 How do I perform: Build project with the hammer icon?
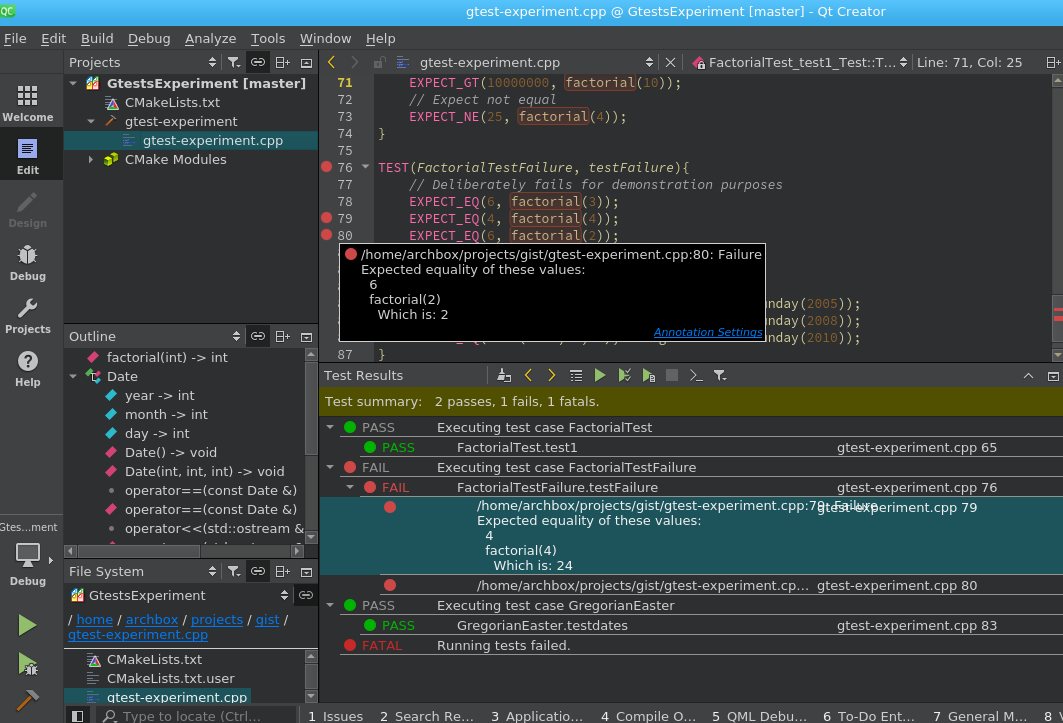tap(27, 699)
